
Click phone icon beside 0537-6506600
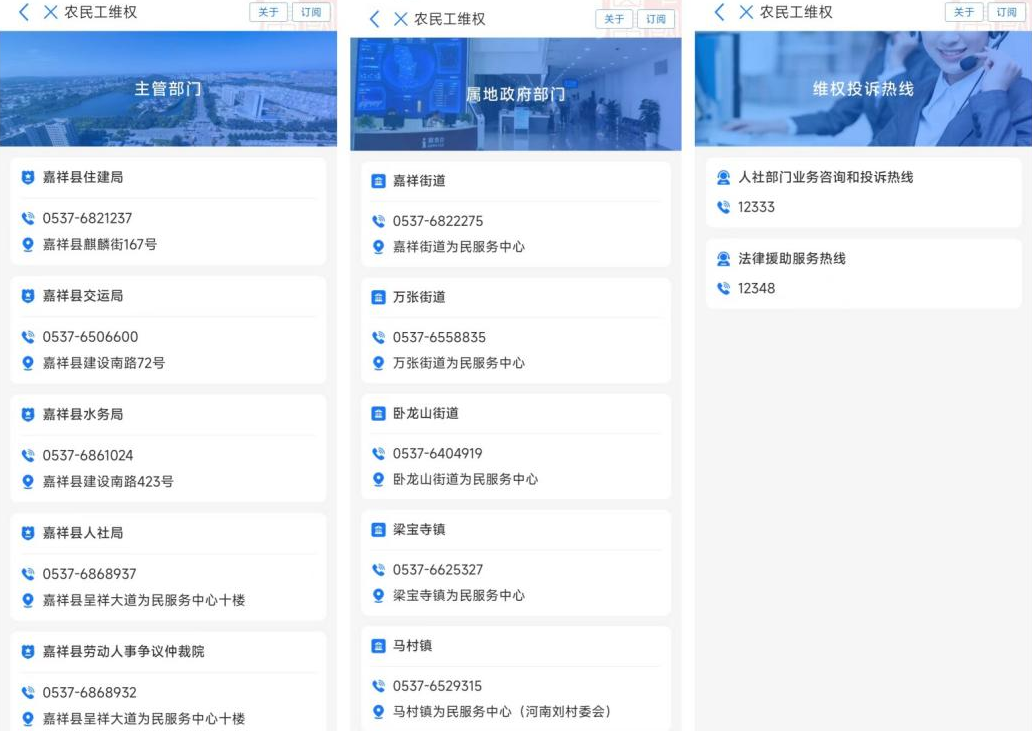tap(28, 337)
